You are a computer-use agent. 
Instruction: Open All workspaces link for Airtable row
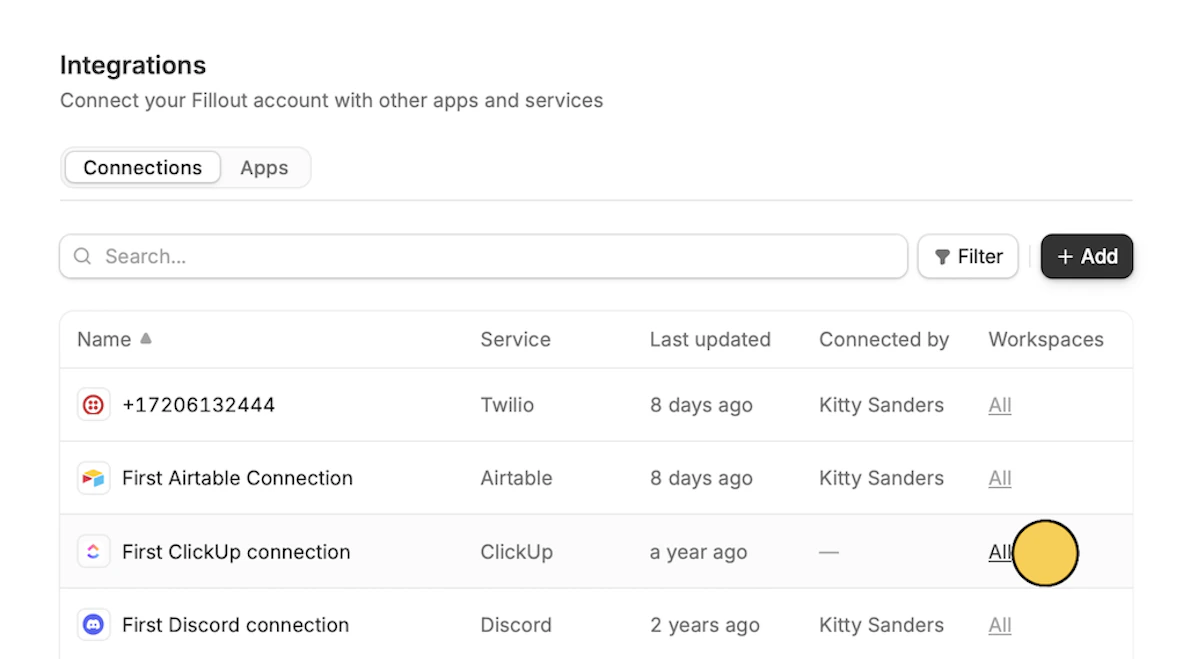1000,478
